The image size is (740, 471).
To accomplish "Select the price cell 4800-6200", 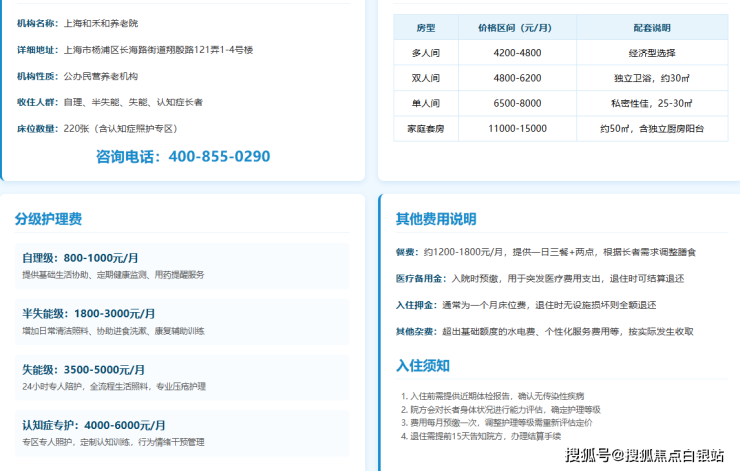I will click(x=517, y=78).
